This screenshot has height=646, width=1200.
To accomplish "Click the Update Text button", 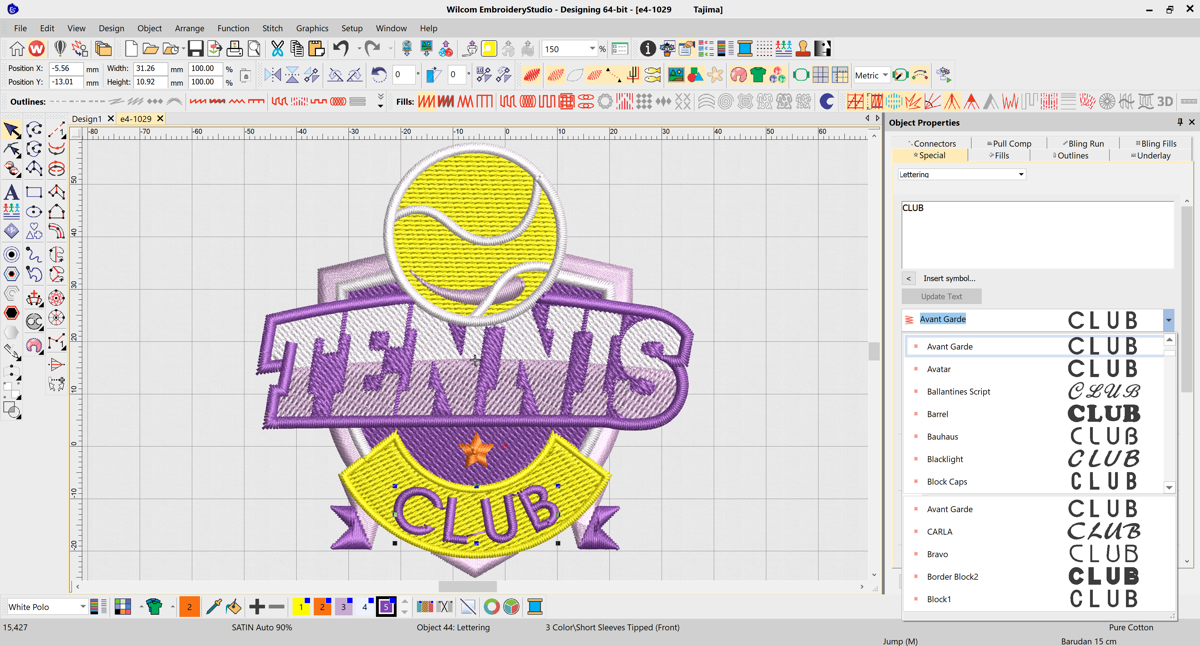I will [941, 297].
